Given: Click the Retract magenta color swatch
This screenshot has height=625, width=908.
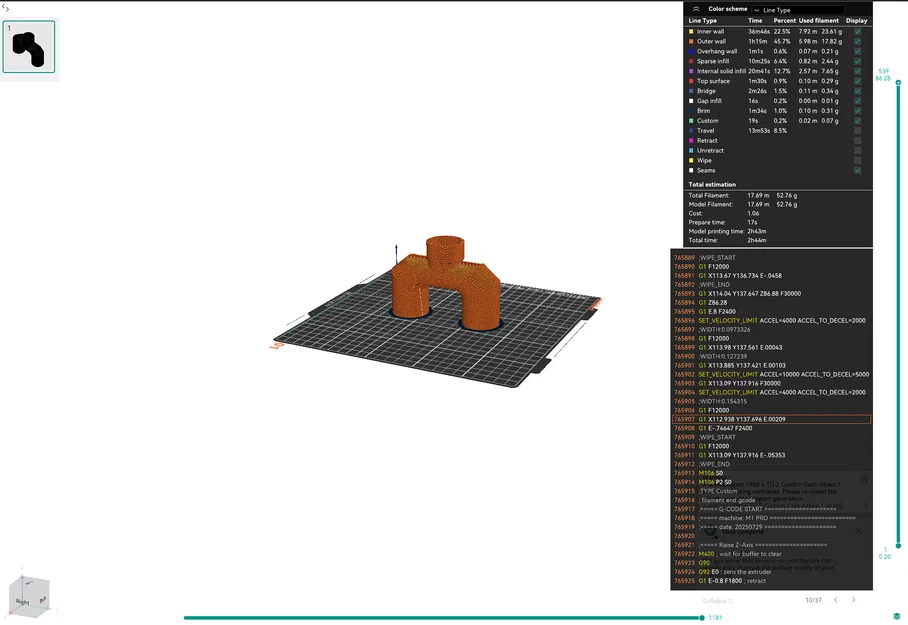Looking at the screenshot, I should [x=691, y=140].
